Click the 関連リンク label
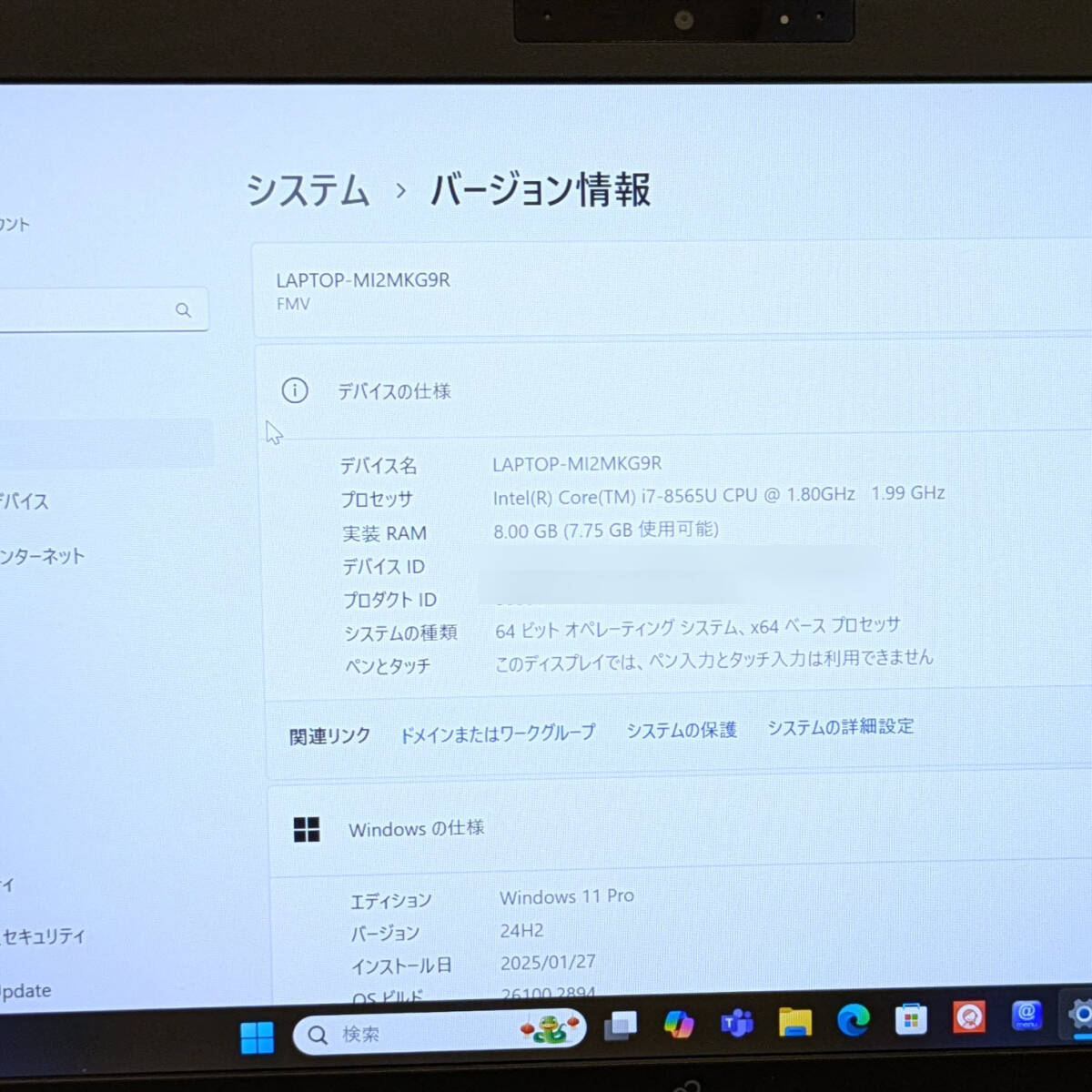This screenshot has height=1092, width=1092. 329,736
